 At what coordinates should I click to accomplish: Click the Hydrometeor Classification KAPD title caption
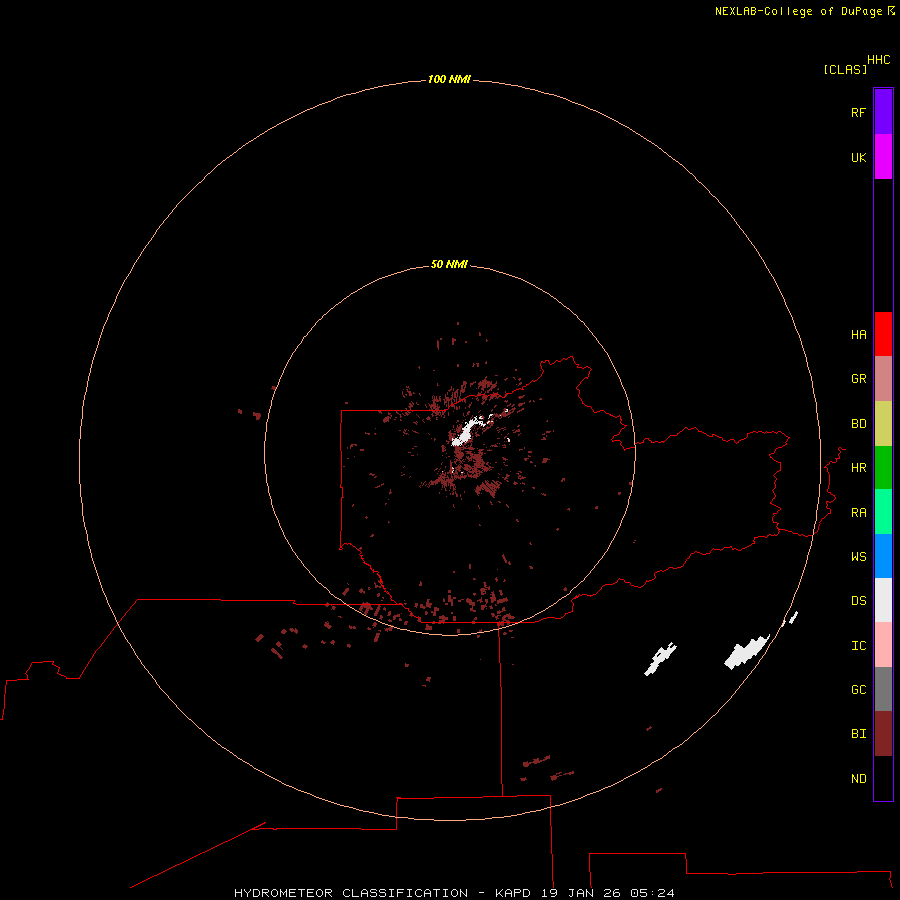[x=454, y=893]
